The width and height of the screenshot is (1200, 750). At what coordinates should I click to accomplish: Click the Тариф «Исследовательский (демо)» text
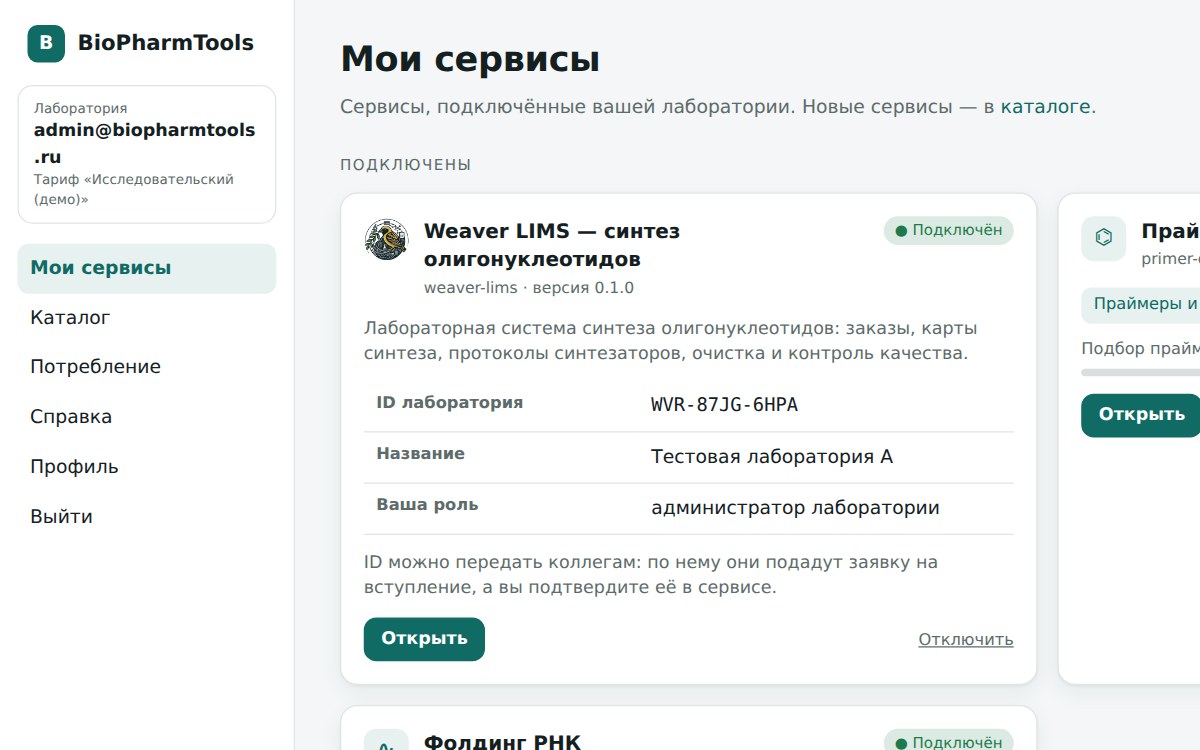(134, 189)
